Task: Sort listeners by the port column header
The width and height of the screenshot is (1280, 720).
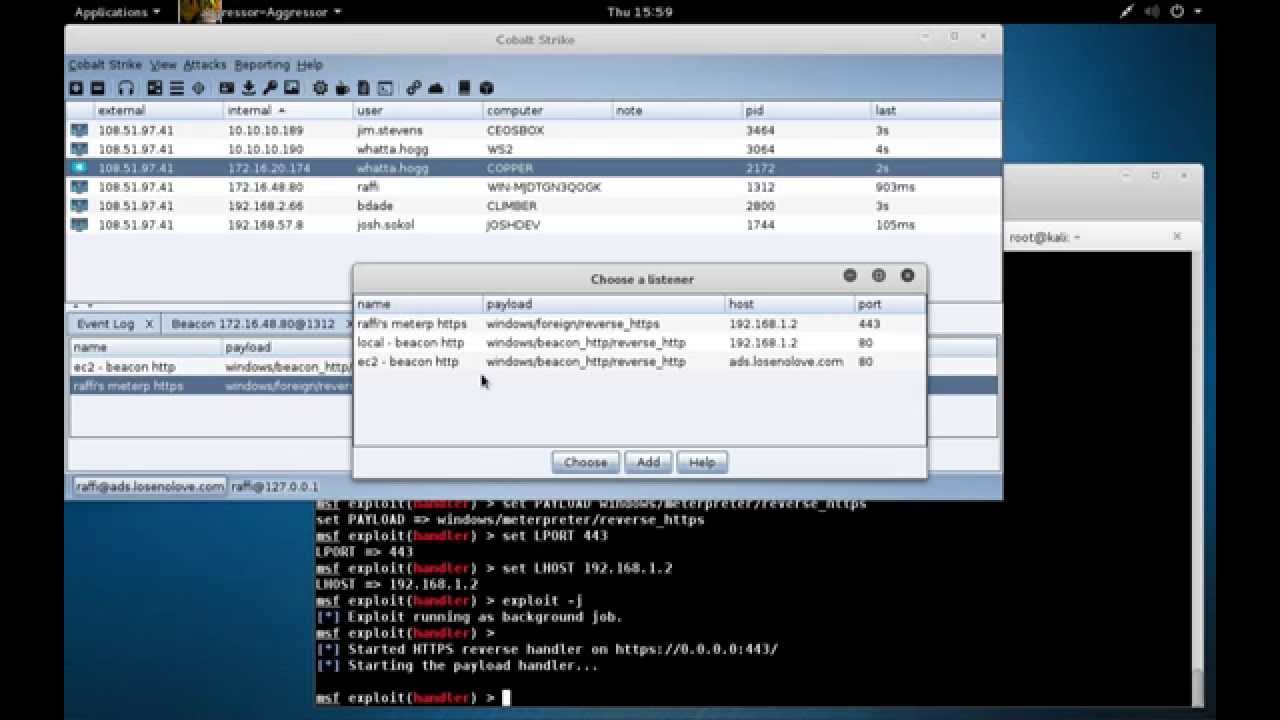Action: [889, 304]
